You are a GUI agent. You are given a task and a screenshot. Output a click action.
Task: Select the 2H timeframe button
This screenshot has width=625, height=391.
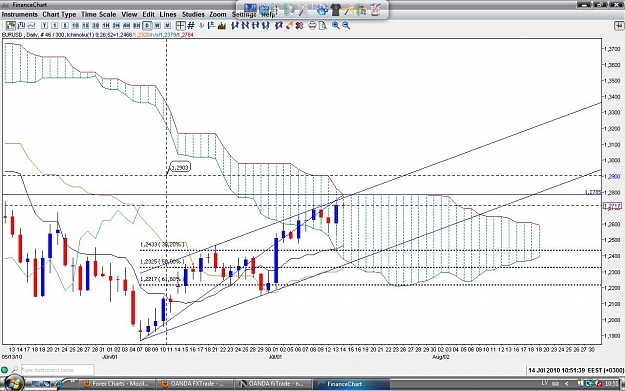pyautogui.click(x=116, y=26)
